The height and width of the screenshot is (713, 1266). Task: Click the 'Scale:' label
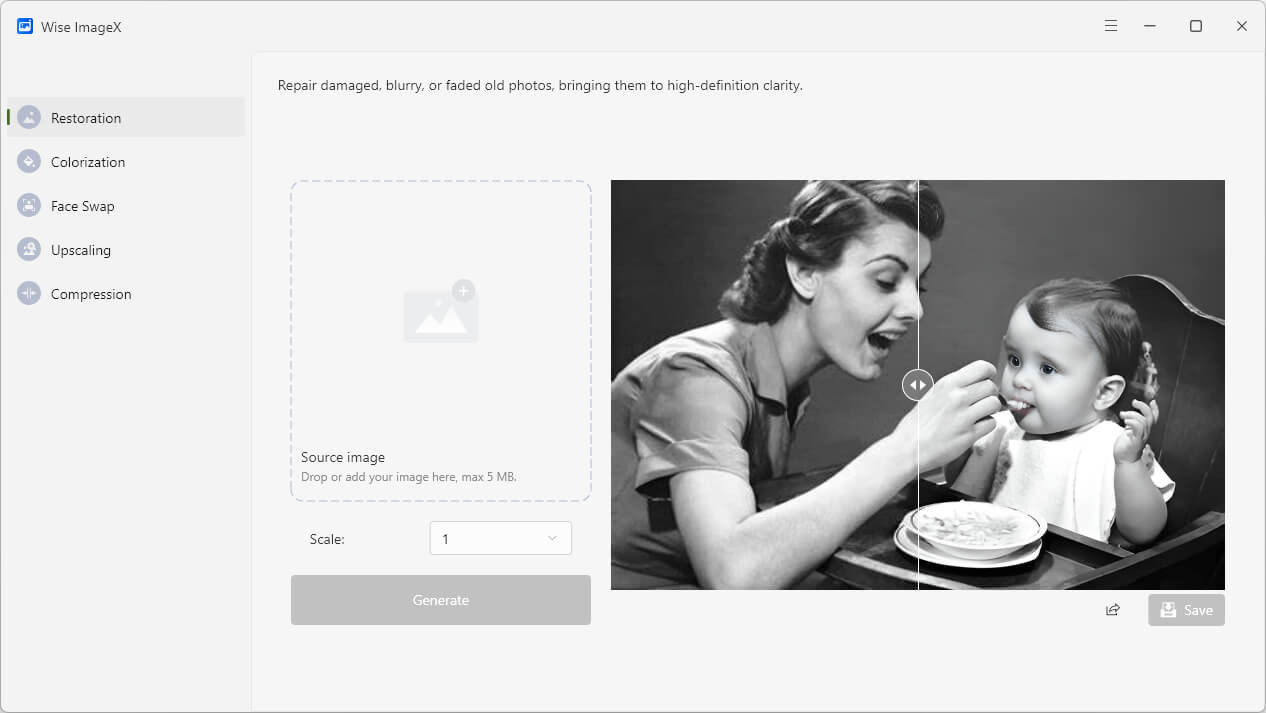tap(327, 539)
